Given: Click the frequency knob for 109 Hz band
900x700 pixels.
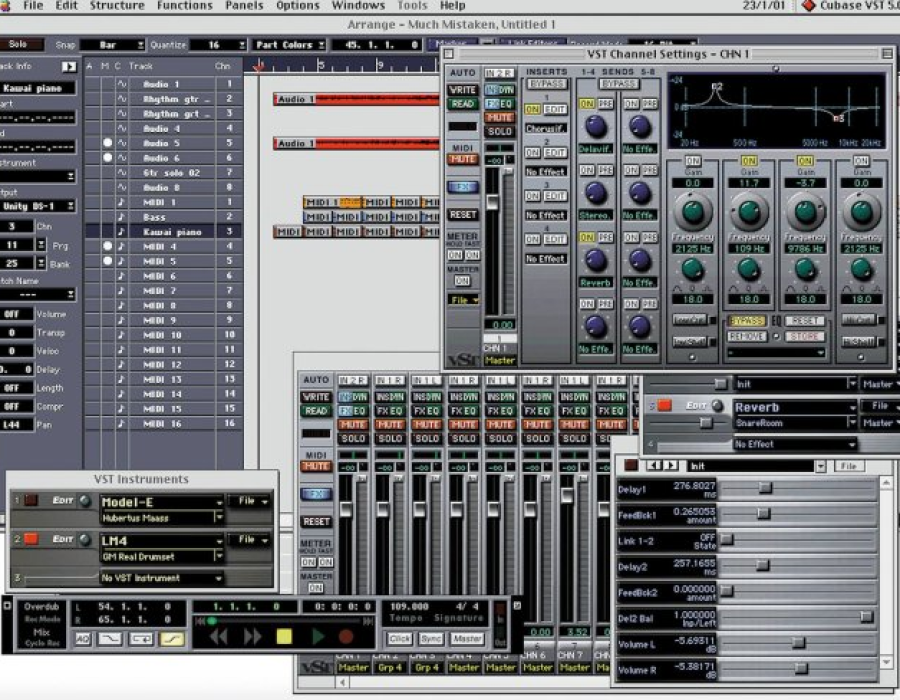Looking at the screenshot, I should (748, 268).
